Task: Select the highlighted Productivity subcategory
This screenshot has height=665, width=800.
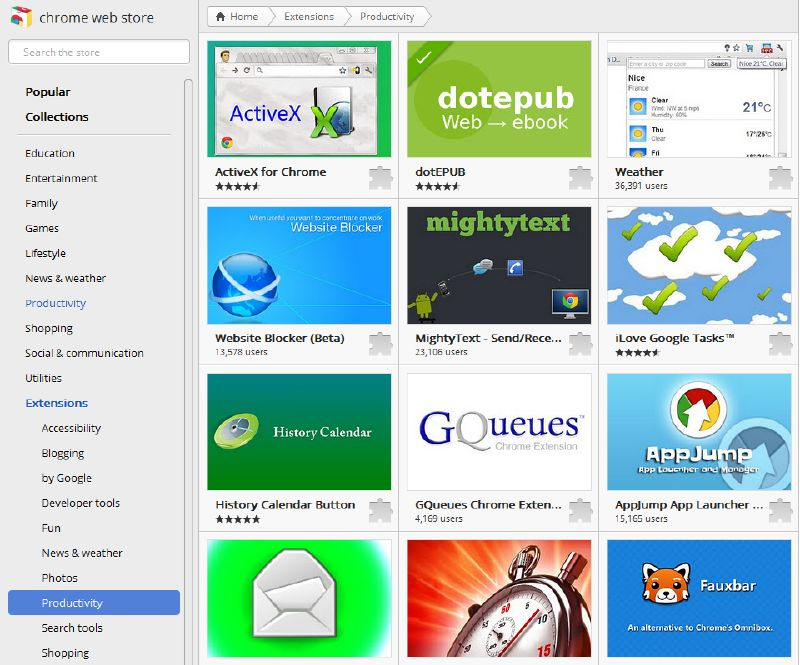Action: (94, 603)
